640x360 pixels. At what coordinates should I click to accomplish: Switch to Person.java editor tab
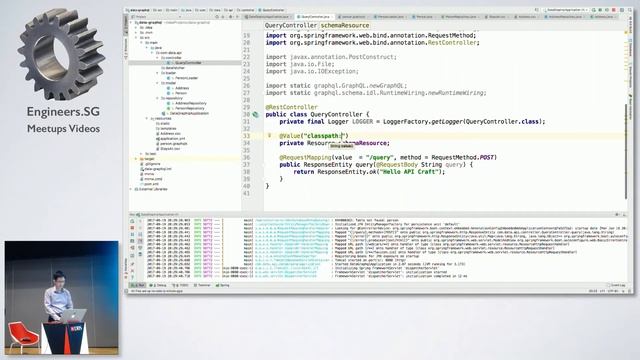[424, 17]
